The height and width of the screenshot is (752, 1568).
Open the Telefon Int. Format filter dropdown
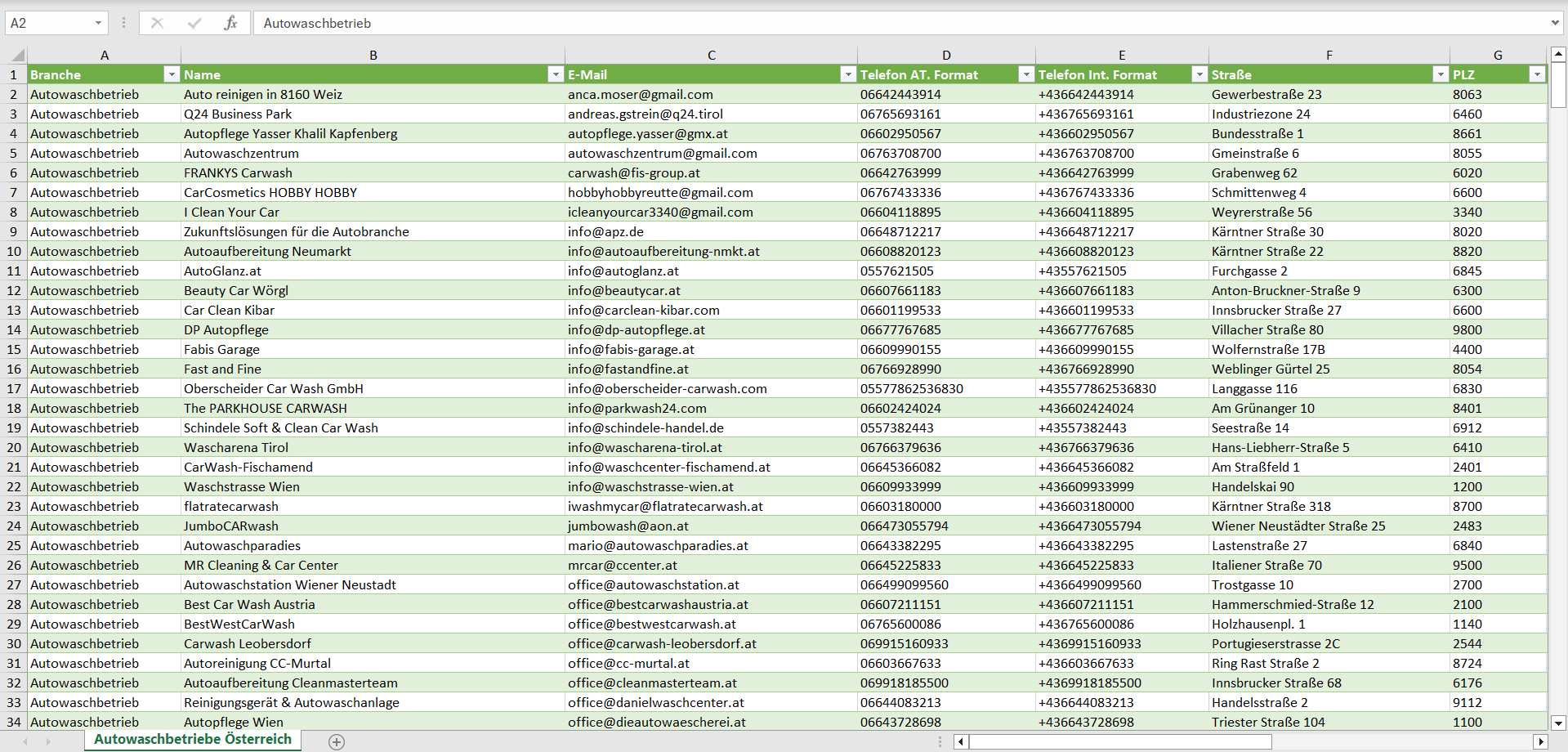pyautogui.click(x=1199, y=74)
